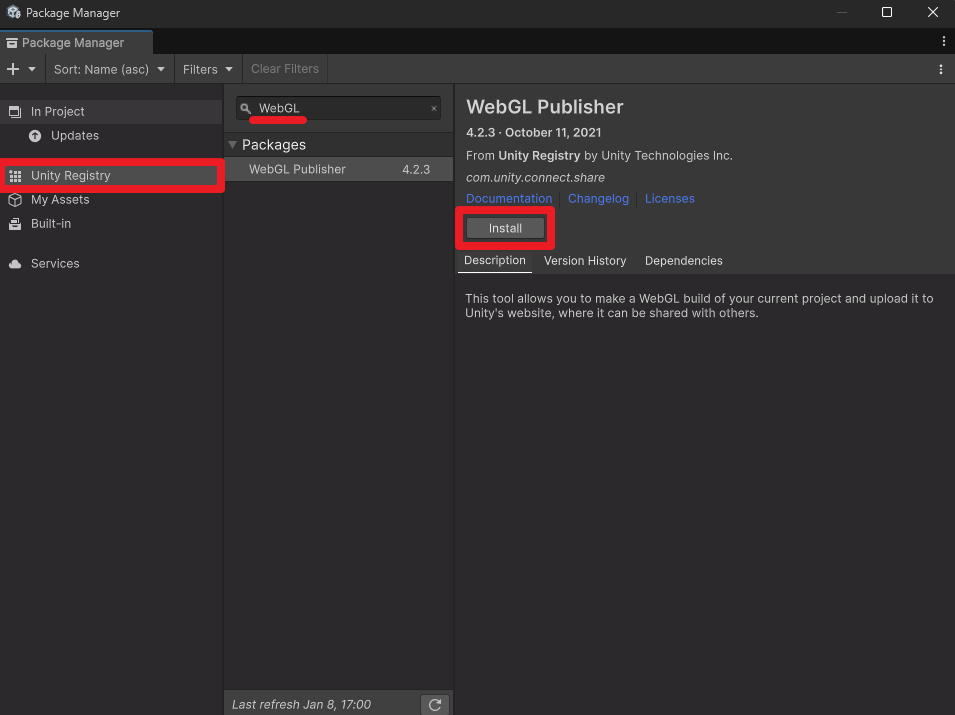
Task: Clear the search field with the x
Action: [434, 108]
